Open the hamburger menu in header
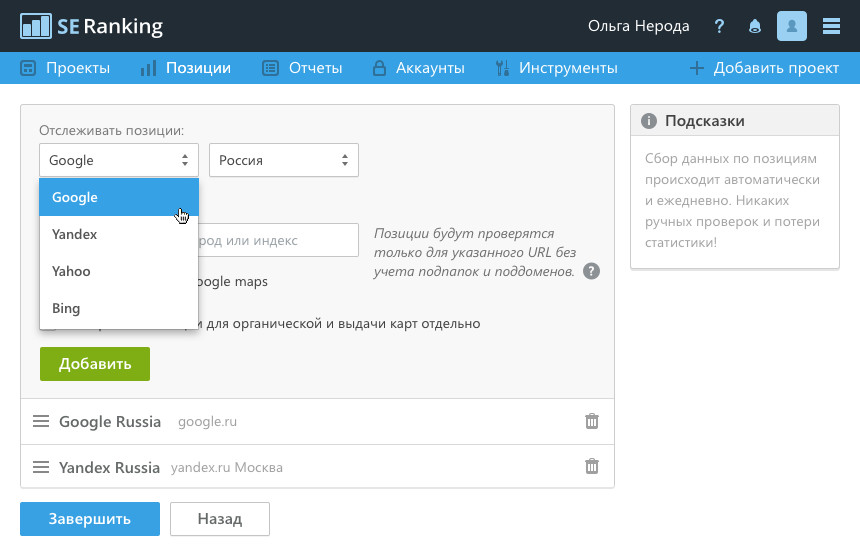Screen dimensions: 860x550 pos(831,26)
